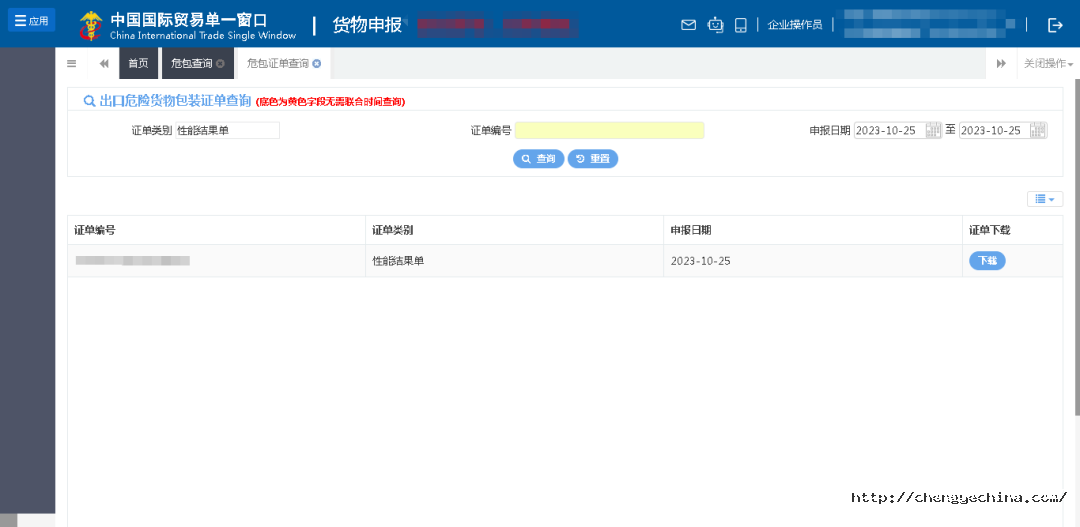This screenshot has width=1080, height=527.
Task: Click the mobile phone icon
Action: pos(741,25)
